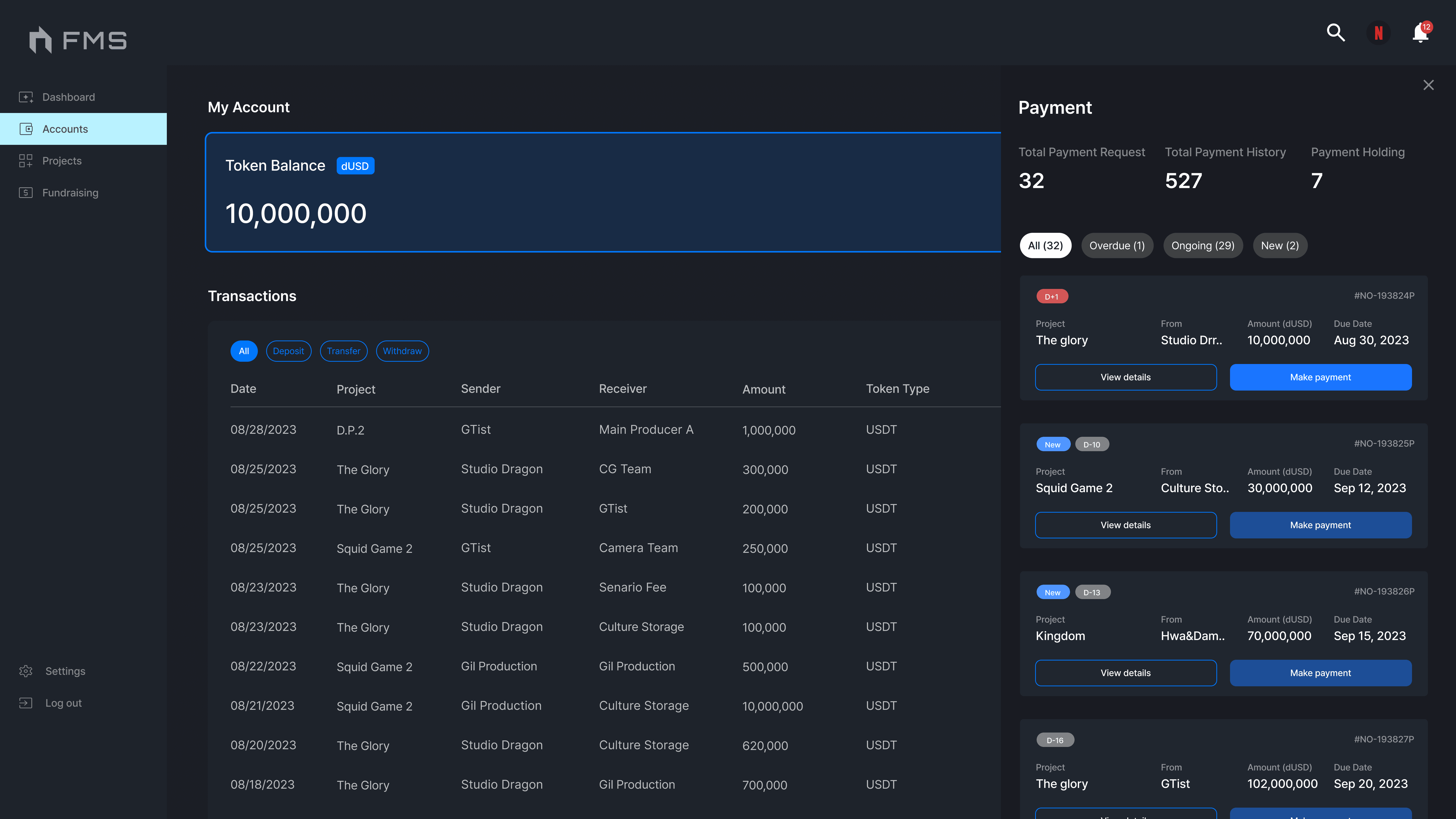This screenshot has height=819, width=1456.
Task: Click the Netflix profile avatar
Action: [1379, 33]
